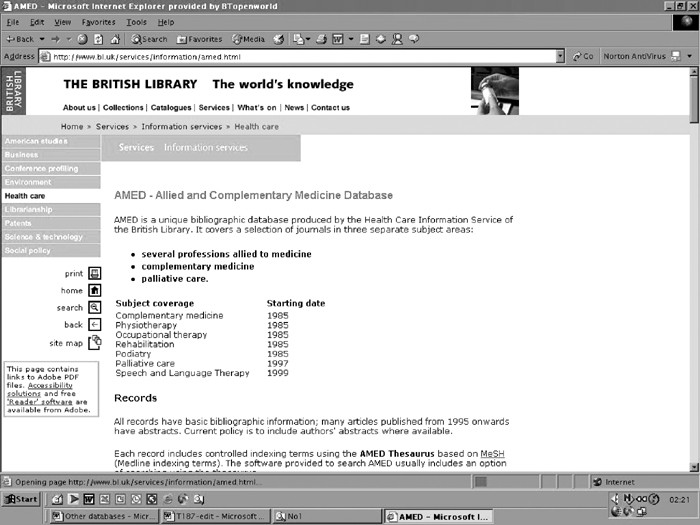Open the Media pane from the toolbar

click(x=248, y=39)
